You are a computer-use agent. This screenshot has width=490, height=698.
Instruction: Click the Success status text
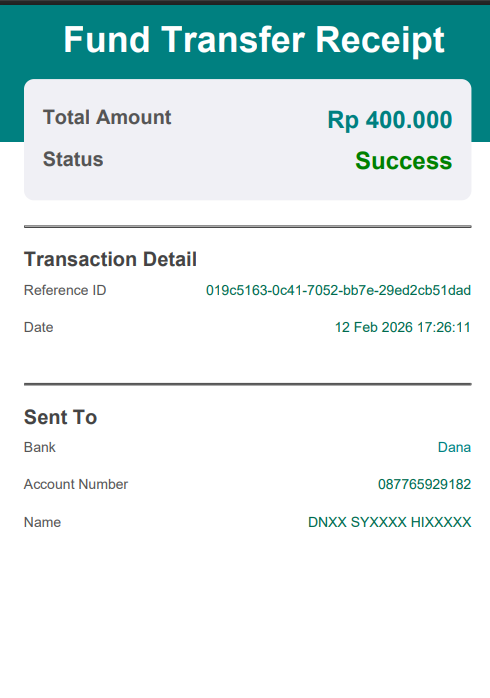click(x=404, y=161)
